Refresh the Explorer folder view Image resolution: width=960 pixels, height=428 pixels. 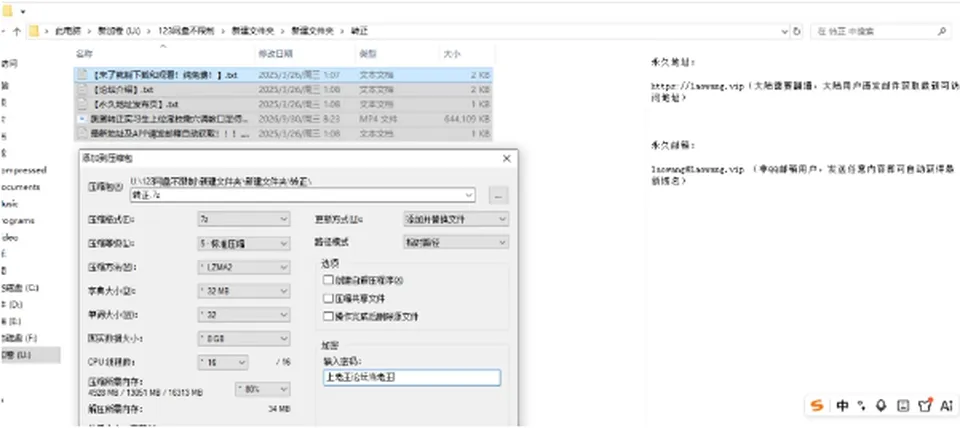point(797,31)
